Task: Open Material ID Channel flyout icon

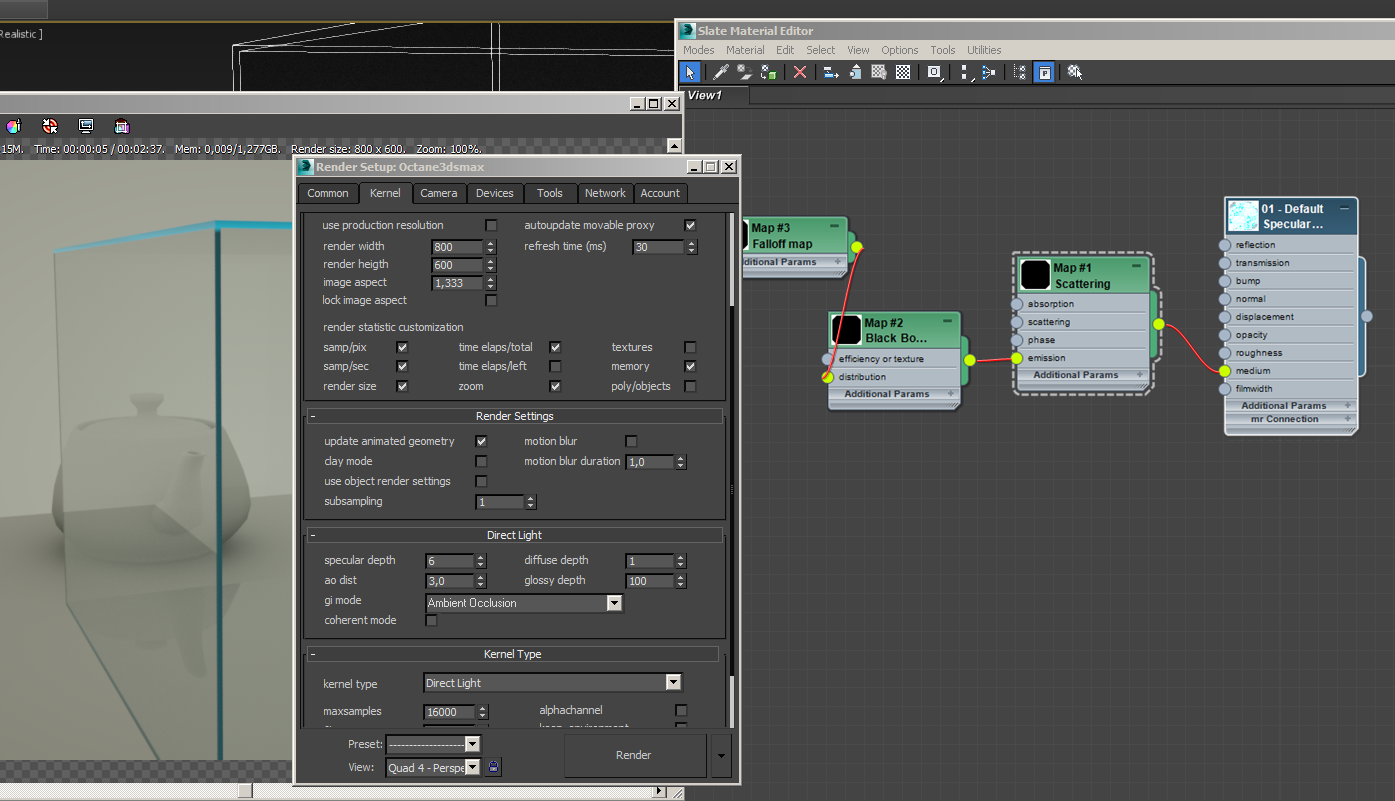Action: pyautogui.click(x=934, y=72)
